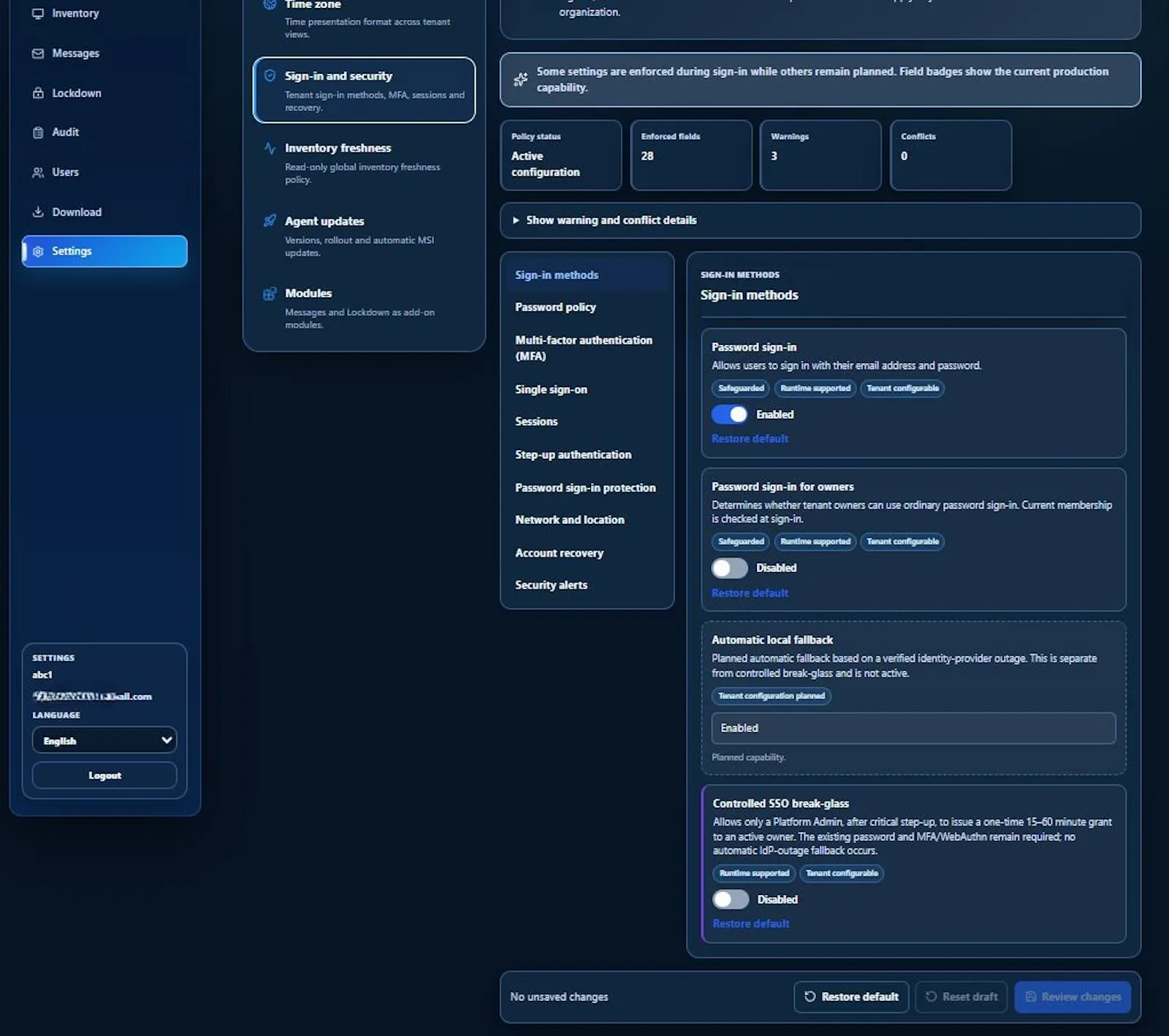The image size is (1169, 1036).
Task: Click the Warnings count card
Action: coord(820,155)
